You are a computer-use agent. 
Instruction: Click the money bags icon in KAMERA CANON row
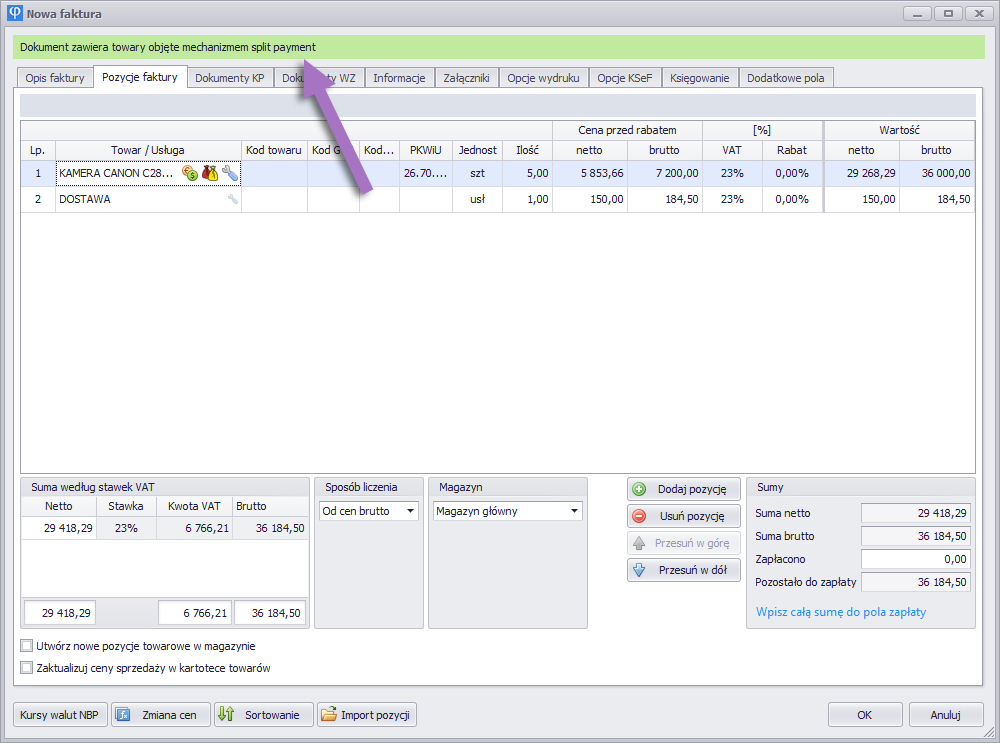(210, 173)
